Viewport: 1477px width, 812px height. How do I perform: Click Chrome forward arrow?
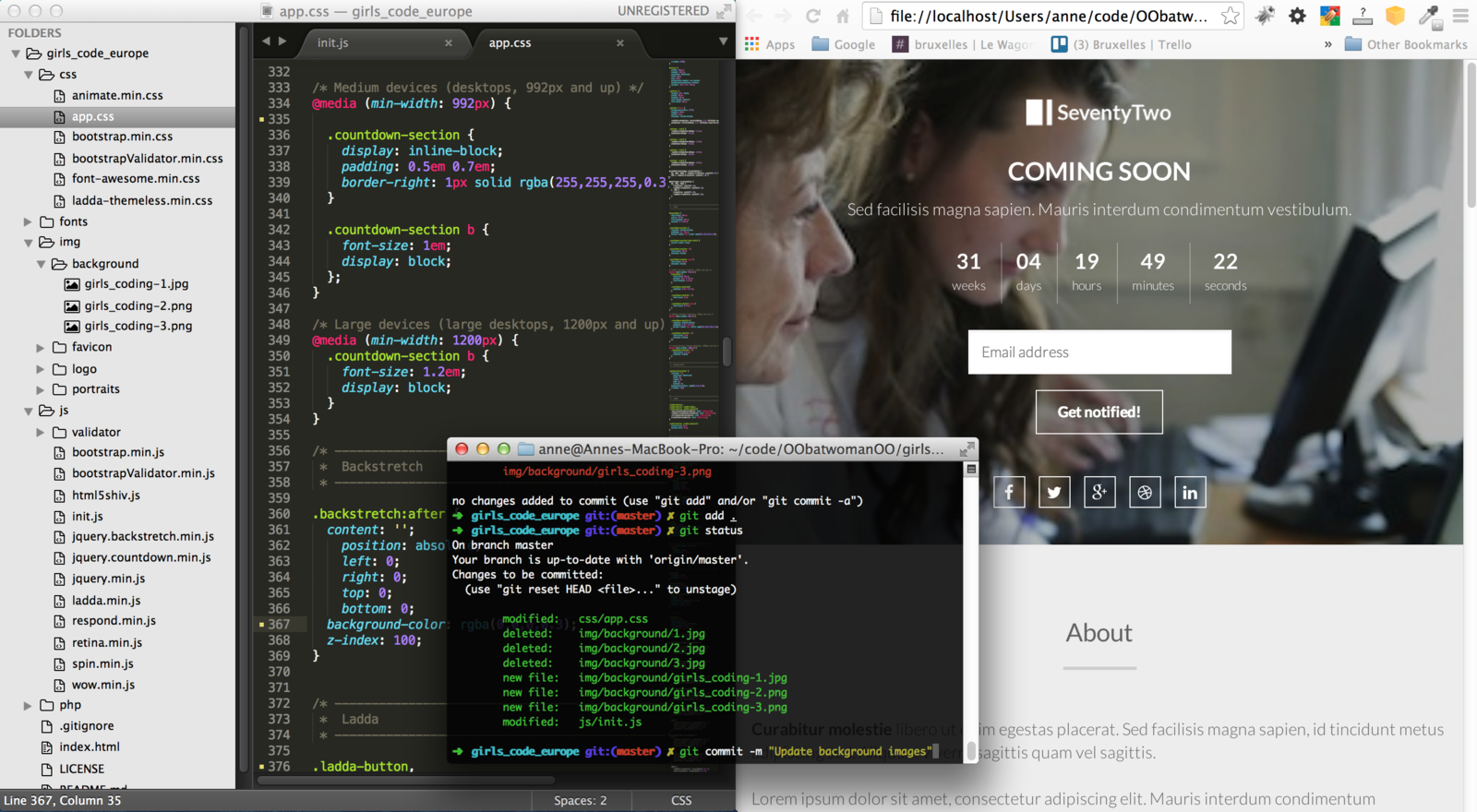coord(783,16)
